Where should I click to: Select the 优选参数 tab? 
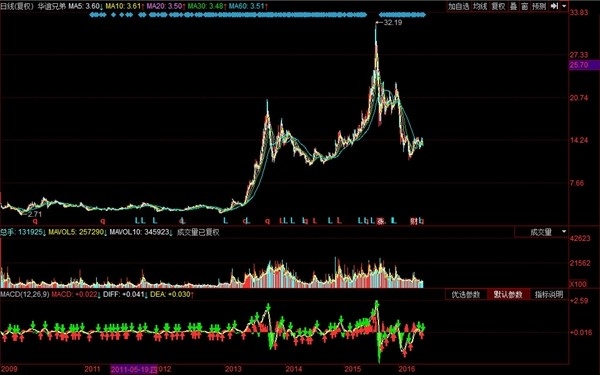[x=466, y=294]
